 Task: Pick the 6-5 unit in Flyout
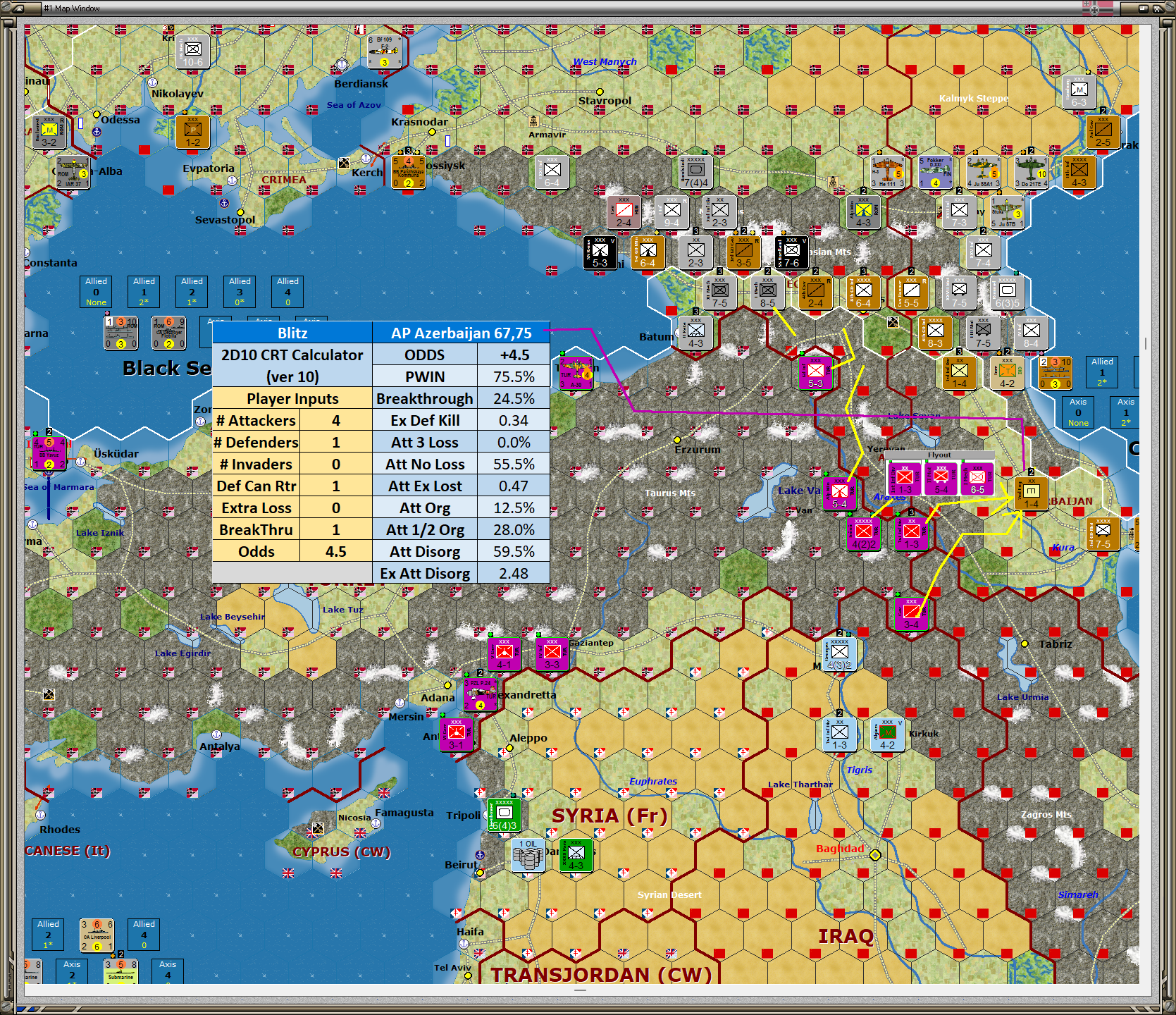click(x=977, y=479)
